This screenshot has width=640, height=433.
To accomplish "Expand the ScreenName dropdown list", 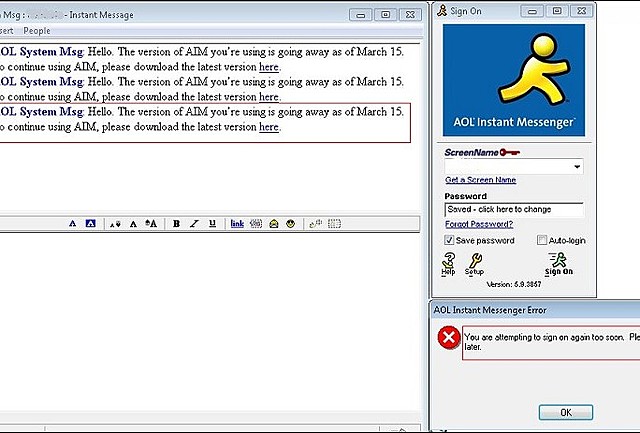I will pyautogui.click(x=577, y=167).
